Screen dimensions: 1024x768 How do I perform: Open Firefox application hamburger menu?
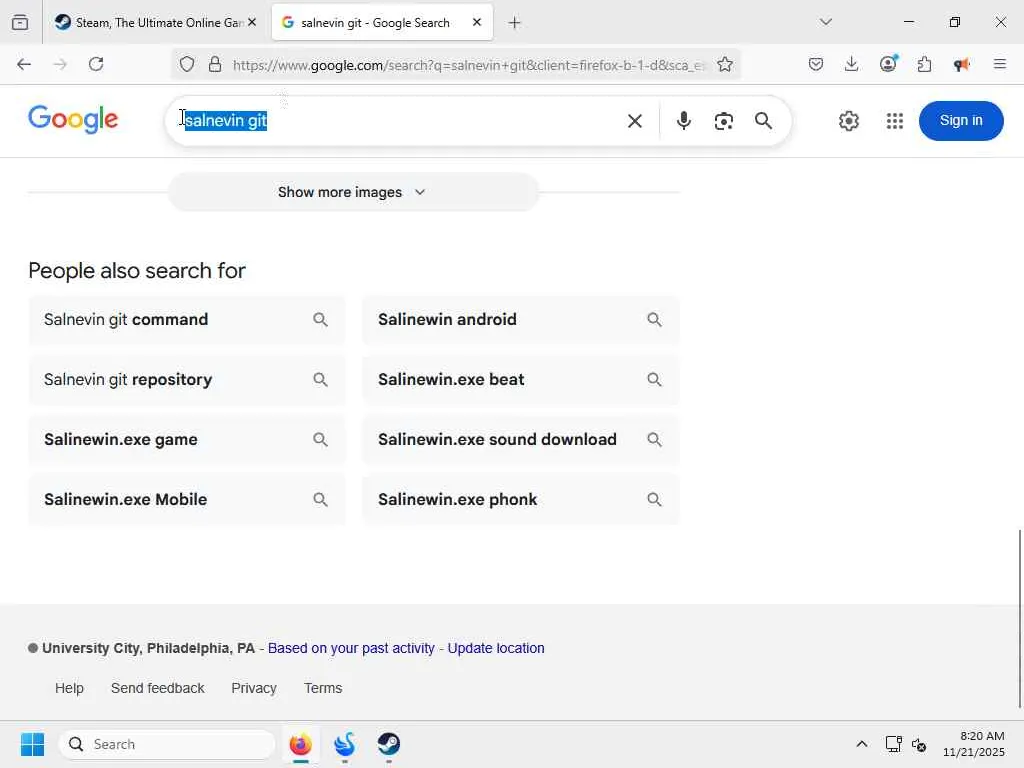pyautogui.click(x=999, y=64)
